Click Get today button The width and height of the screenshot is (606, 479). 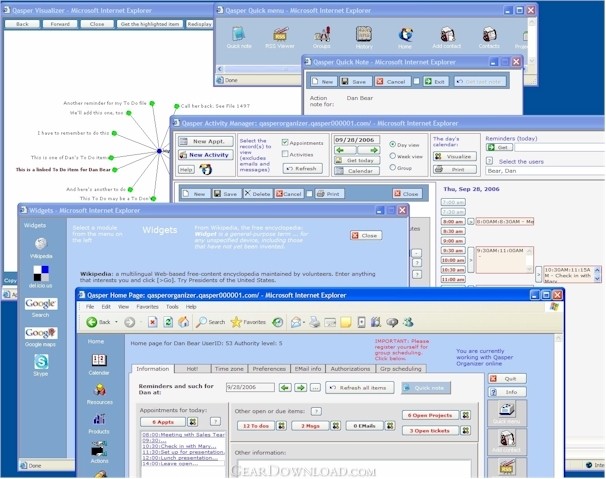(x=357, y=160)
